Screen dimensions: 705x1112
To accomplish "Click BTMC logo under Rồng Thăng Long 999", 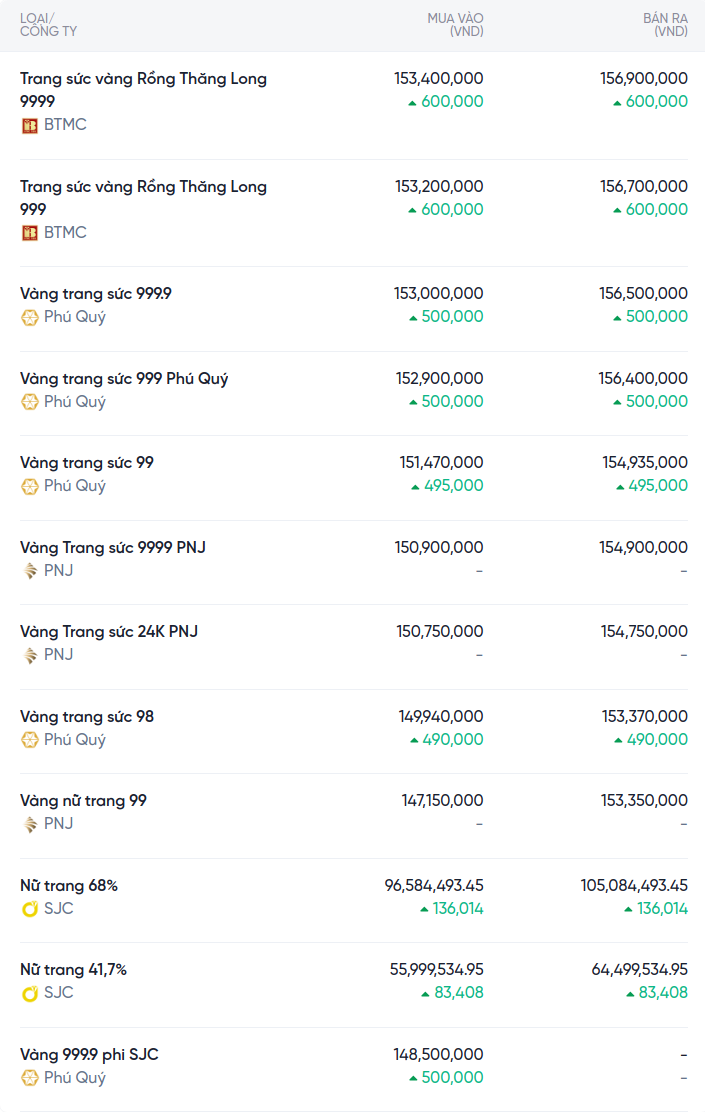I will pyautogui.click(x=30, y=233).
